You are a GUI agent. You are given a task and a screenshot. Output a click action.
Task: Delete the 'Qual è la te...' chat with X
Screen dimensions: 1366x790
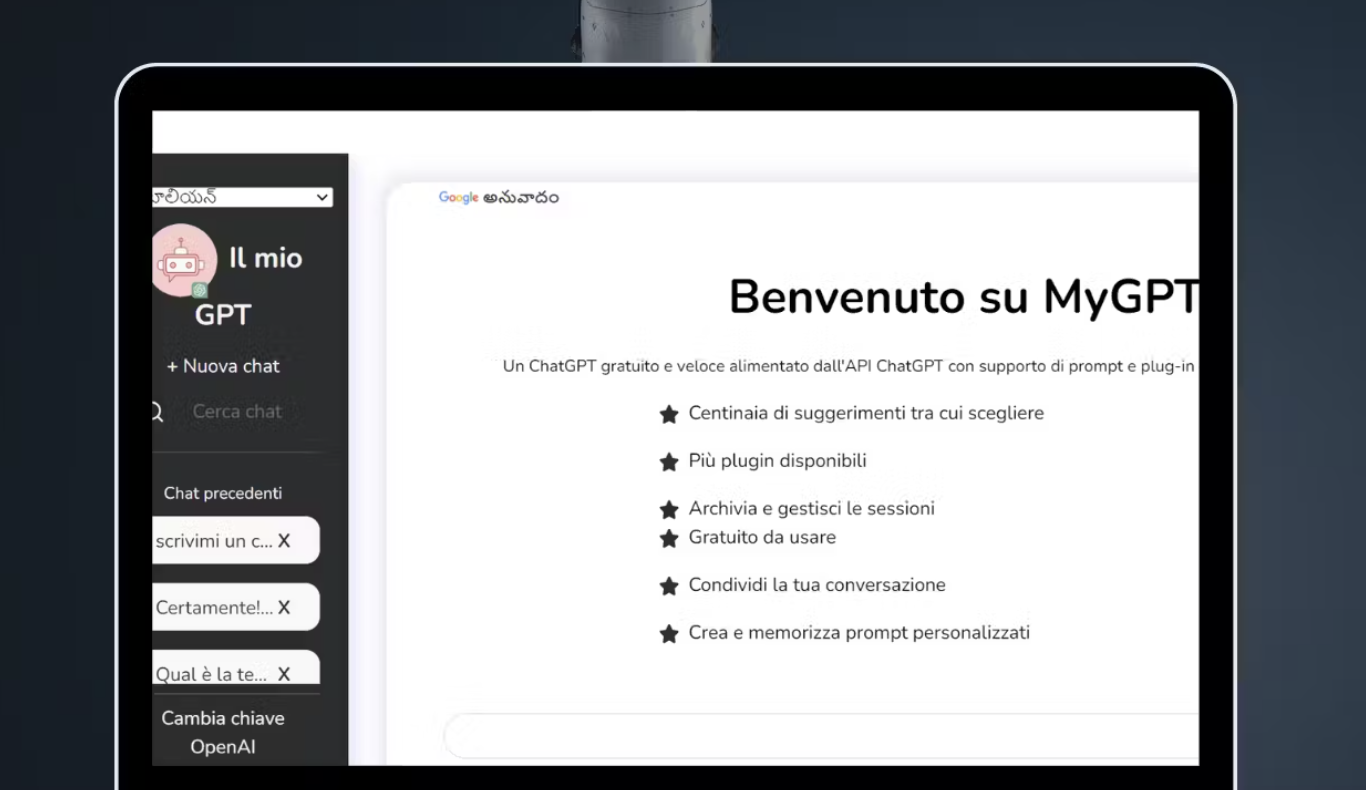click(284, 674)
